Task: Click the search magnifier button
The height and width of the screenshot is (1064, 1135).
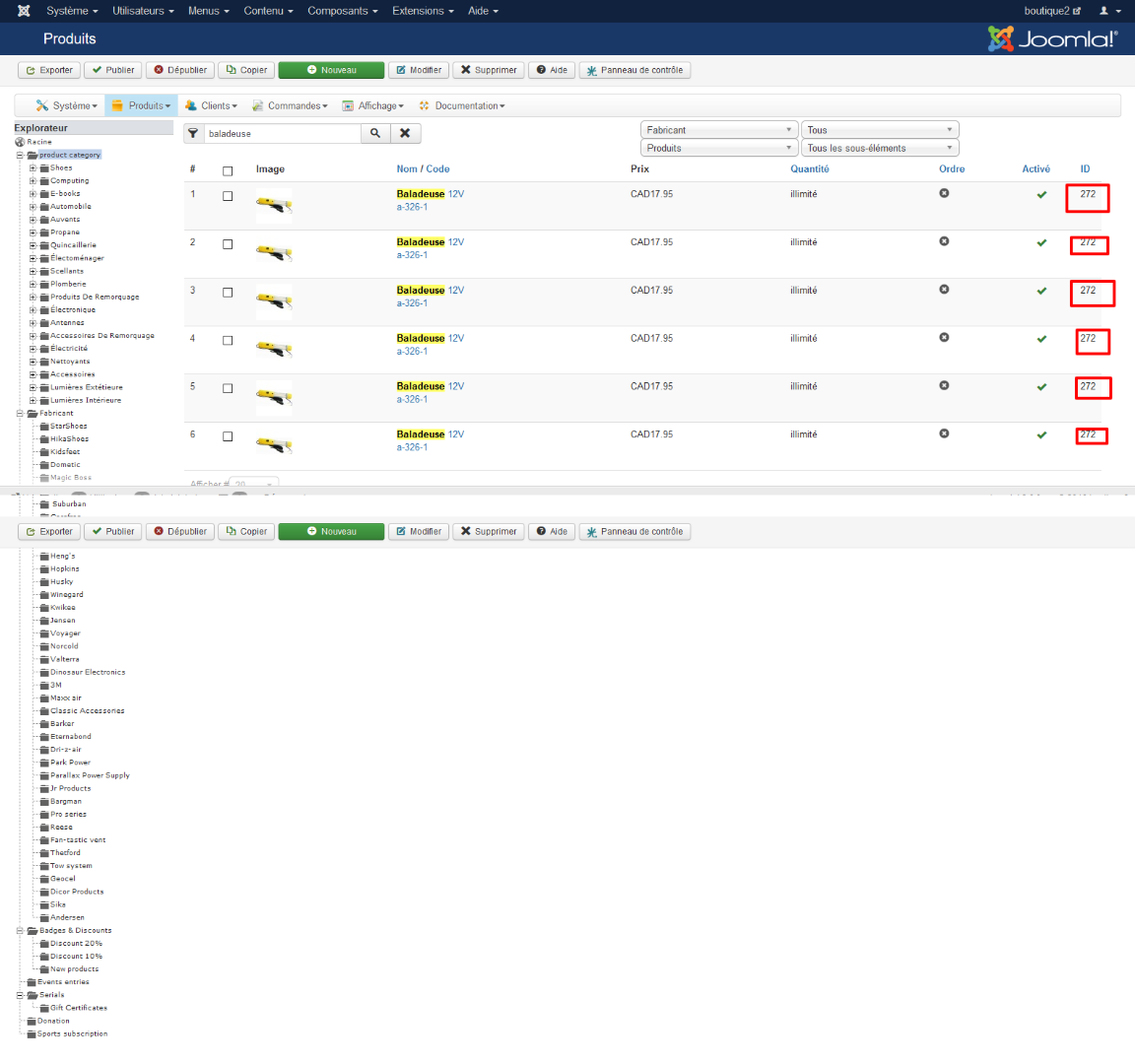Action: click(375, 133)
